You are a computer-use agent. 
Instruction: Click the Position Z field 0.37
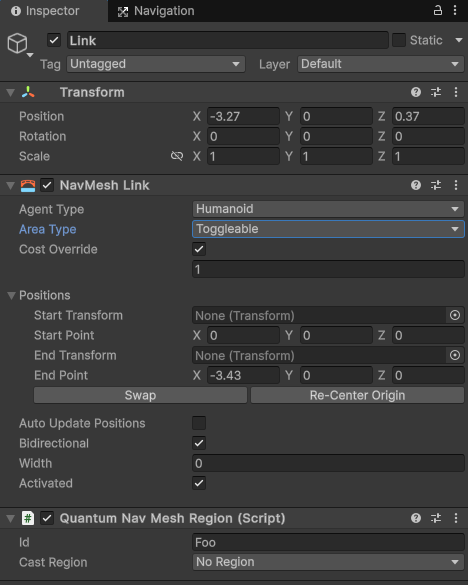tap(428, 116)
